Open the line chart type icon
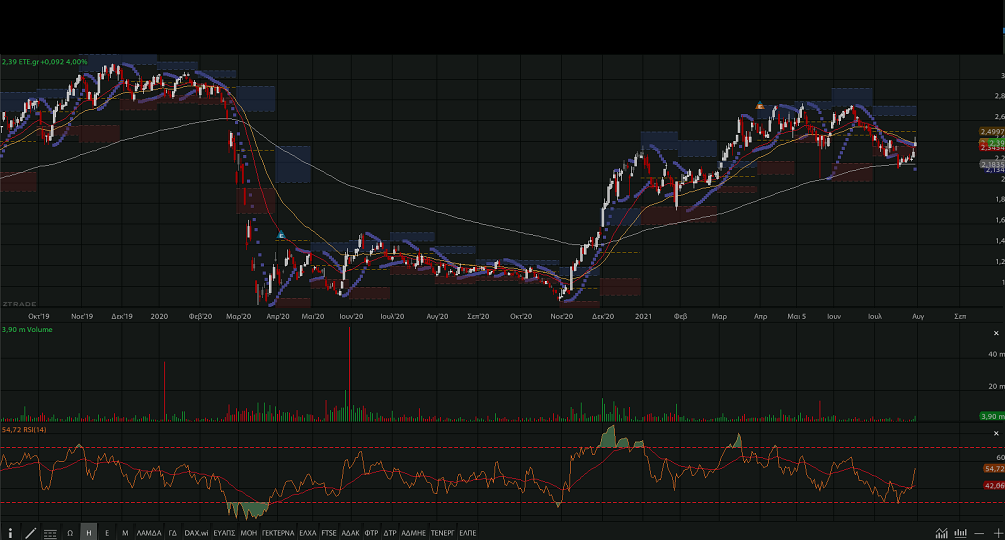1005x540 pixels. click(x=942, y=533)
